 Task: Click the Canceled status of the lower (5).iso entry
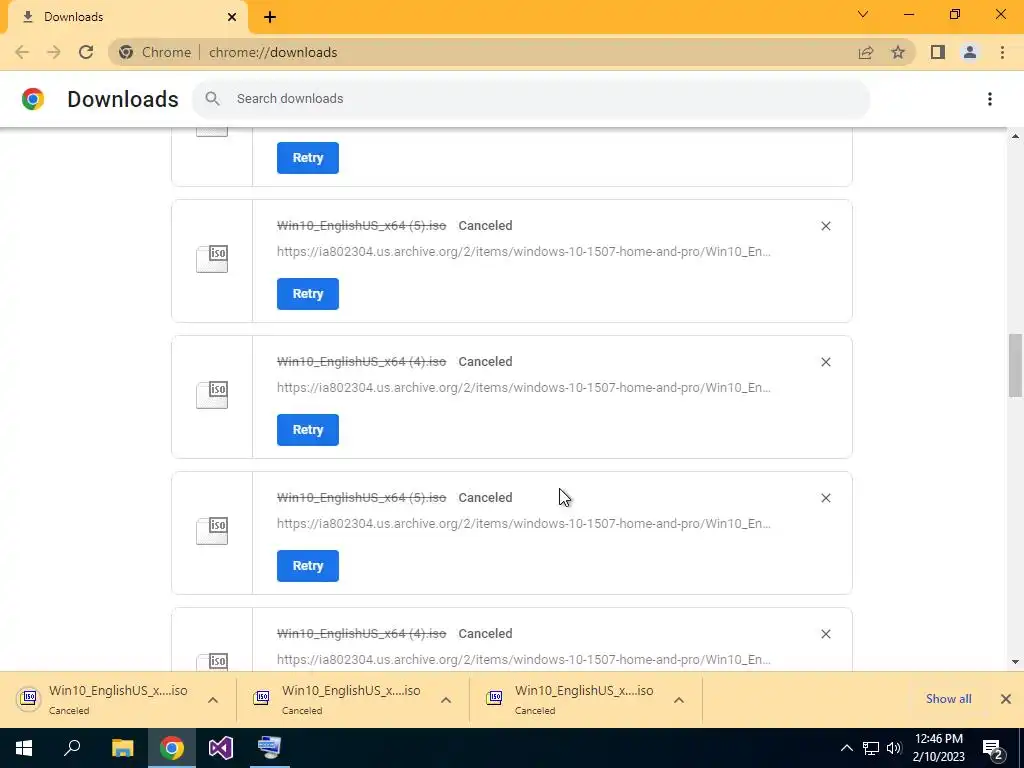[x=485, y=498]
